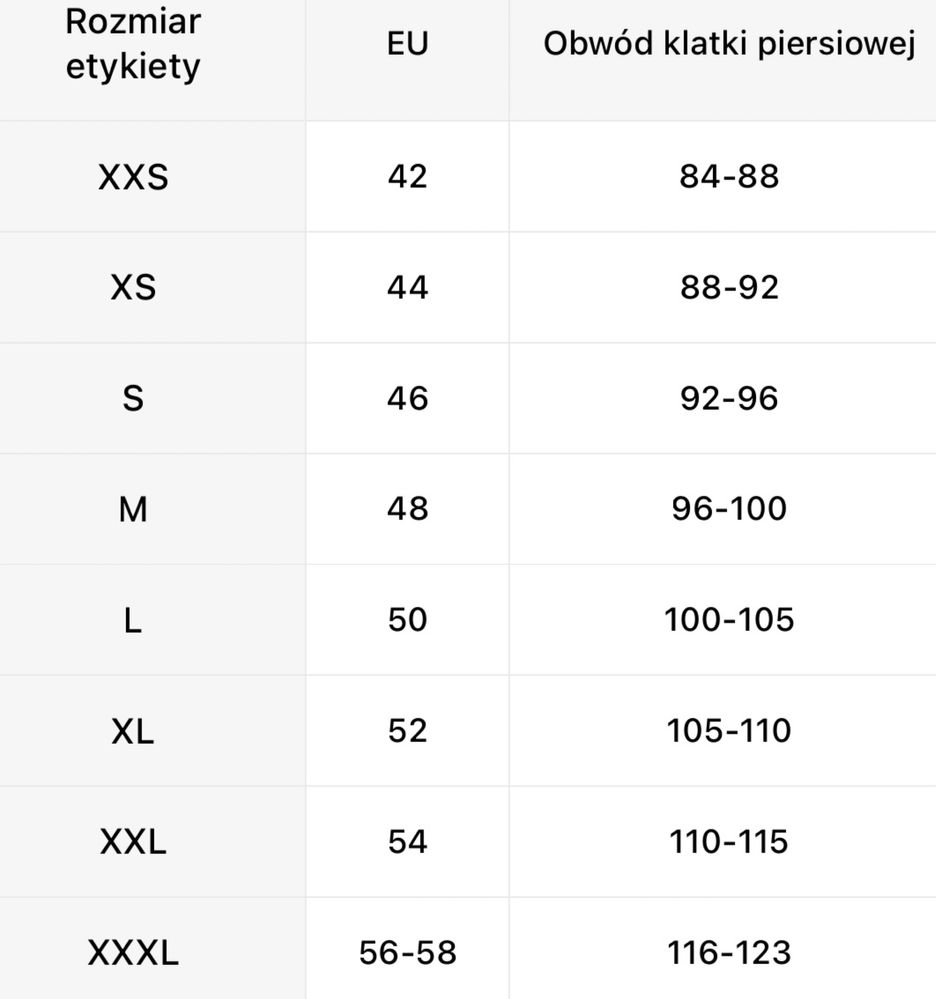Select the XXXL size label

[x=133, y=952]
